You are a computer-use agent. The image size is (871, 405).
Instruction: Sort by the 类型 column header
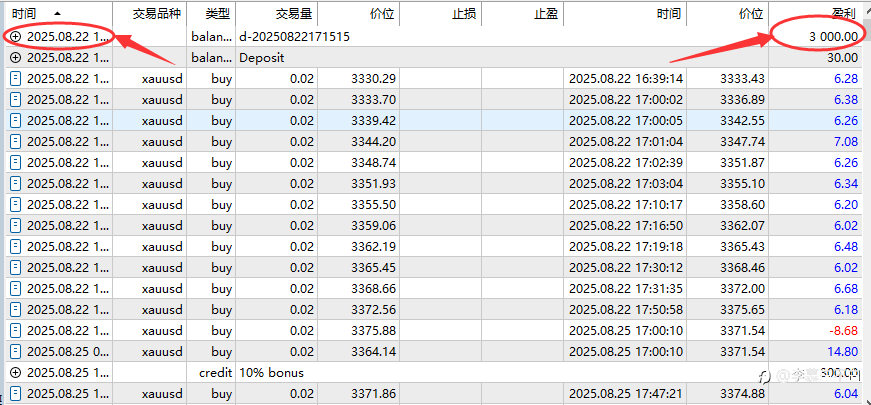coord(216,14)
